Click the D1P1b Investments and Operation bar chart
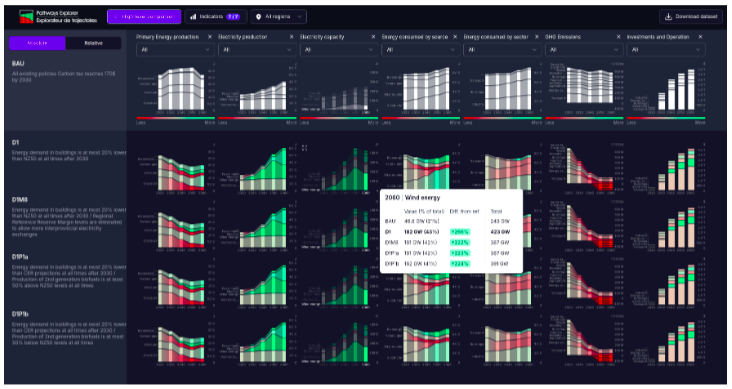 [666, 340]
